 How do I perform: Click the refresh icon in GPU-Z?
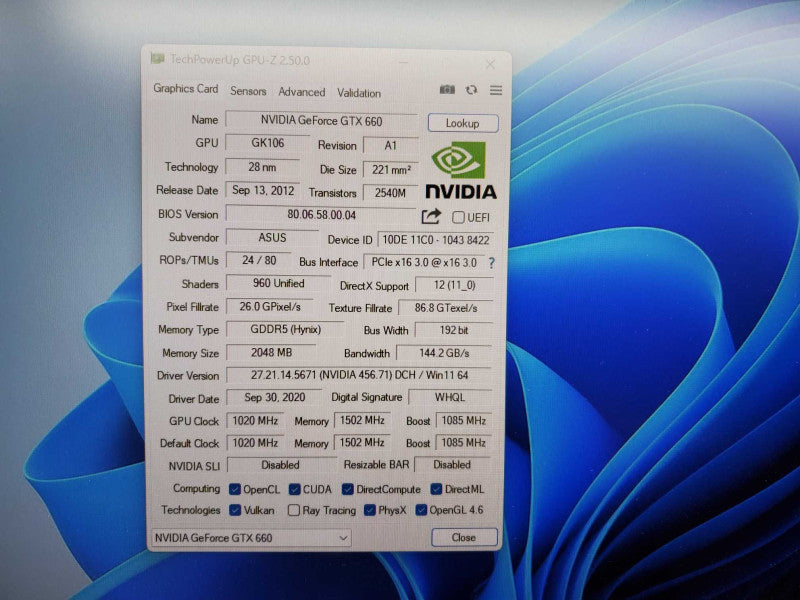click(471, 90)
